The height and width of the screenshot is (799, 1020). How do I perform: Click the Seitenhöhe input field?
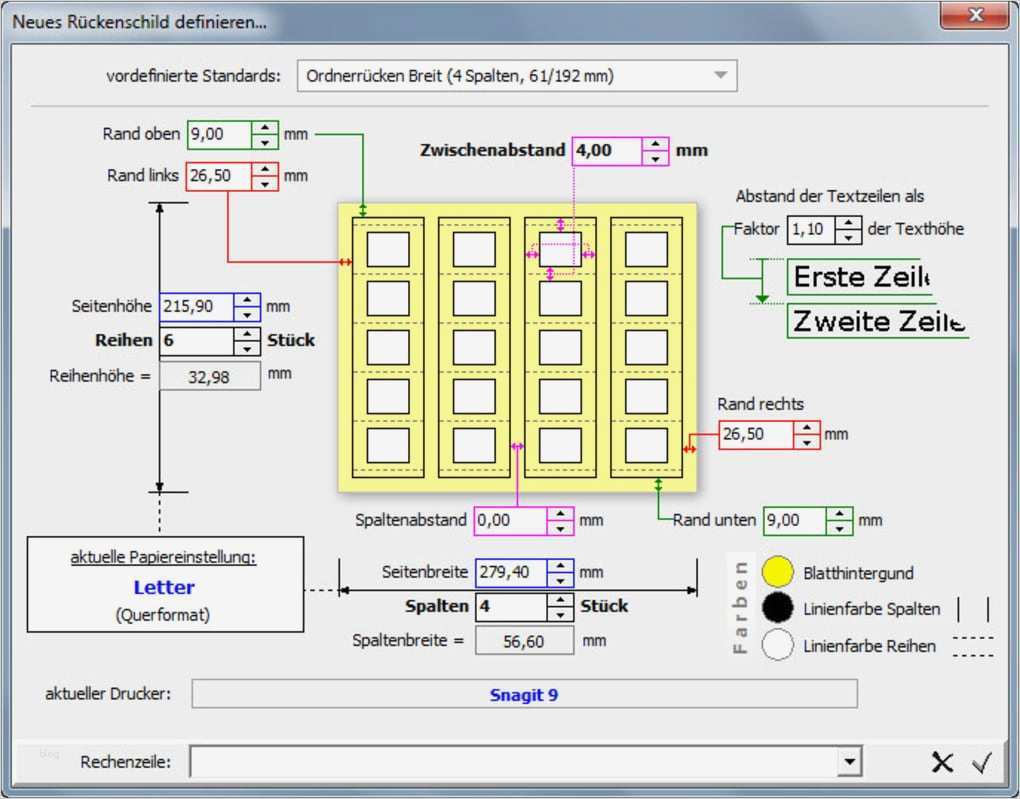pos(197,307)
